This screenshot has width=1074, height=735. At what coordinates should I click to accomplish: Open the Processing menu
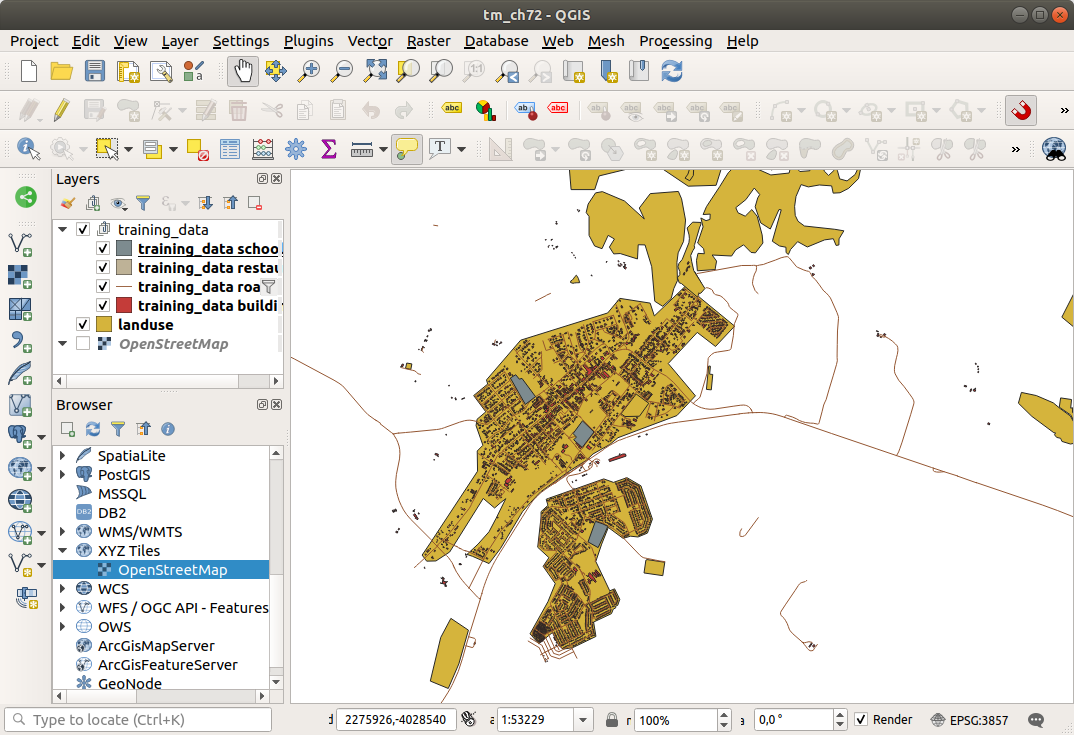point(675,41)
